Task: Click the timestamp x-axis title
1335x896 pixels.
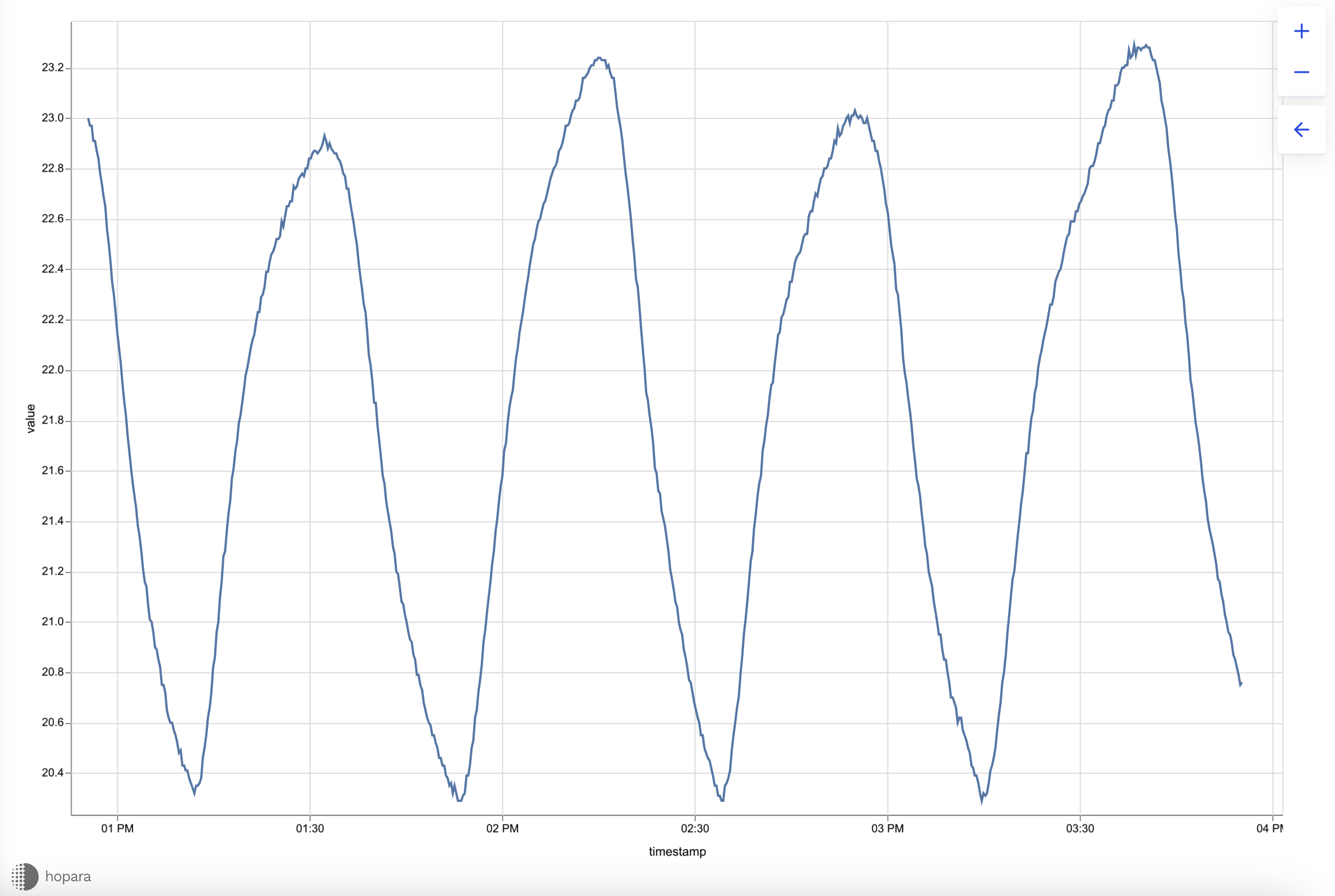Action: [677, 851]
